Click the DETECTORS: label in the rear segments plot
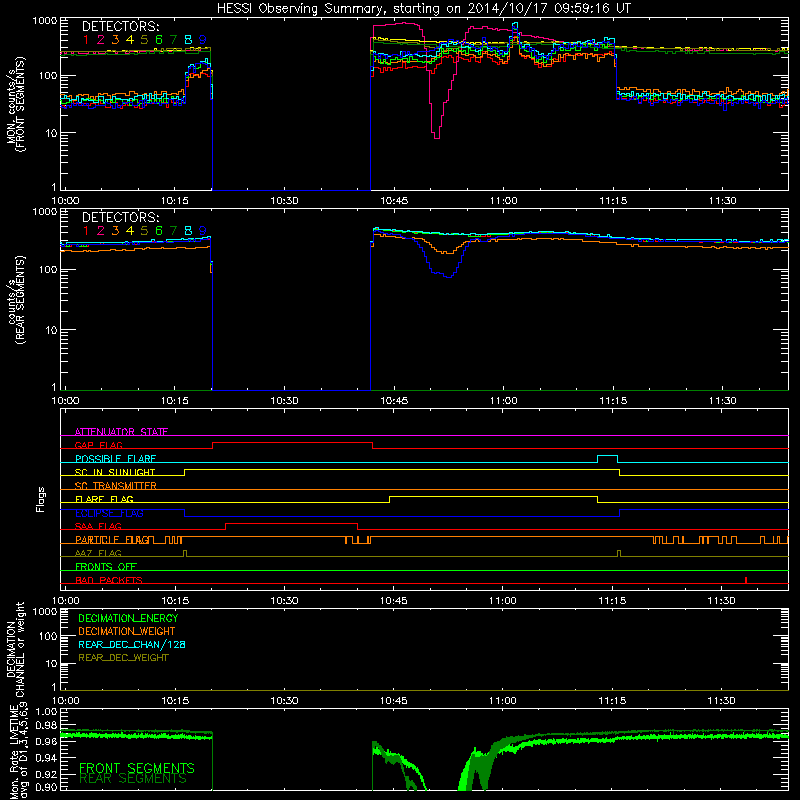 [120, 217]
